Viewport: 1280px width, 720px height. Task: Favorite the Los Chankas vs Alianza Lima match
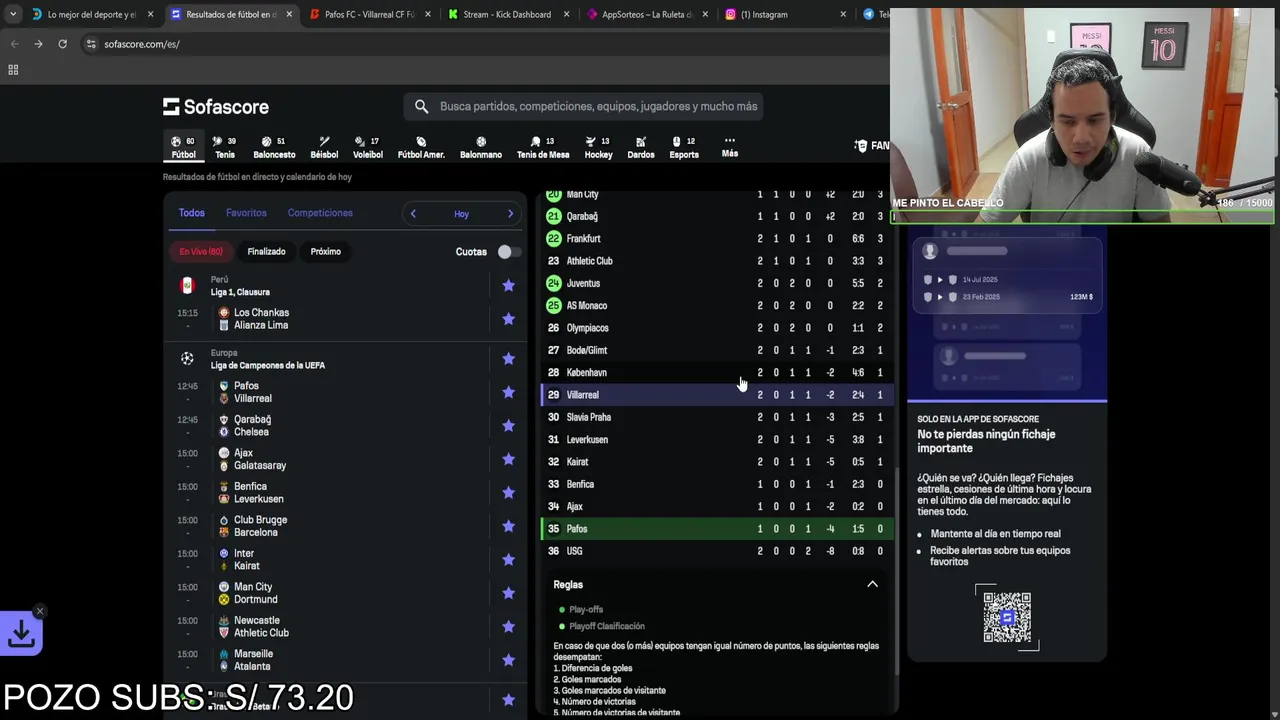point(508,319)
